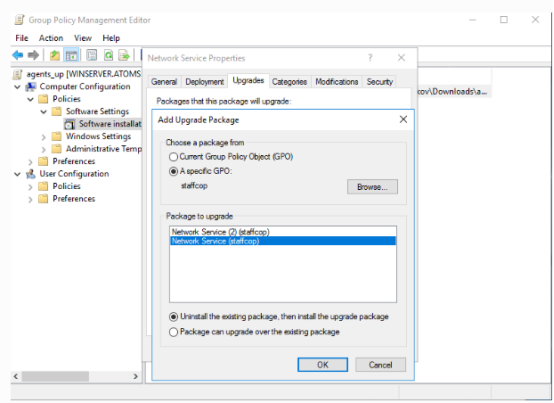Click the Group Policy Management Editor title icon
The width and height of the screenshot is (554, 403).
19,20
